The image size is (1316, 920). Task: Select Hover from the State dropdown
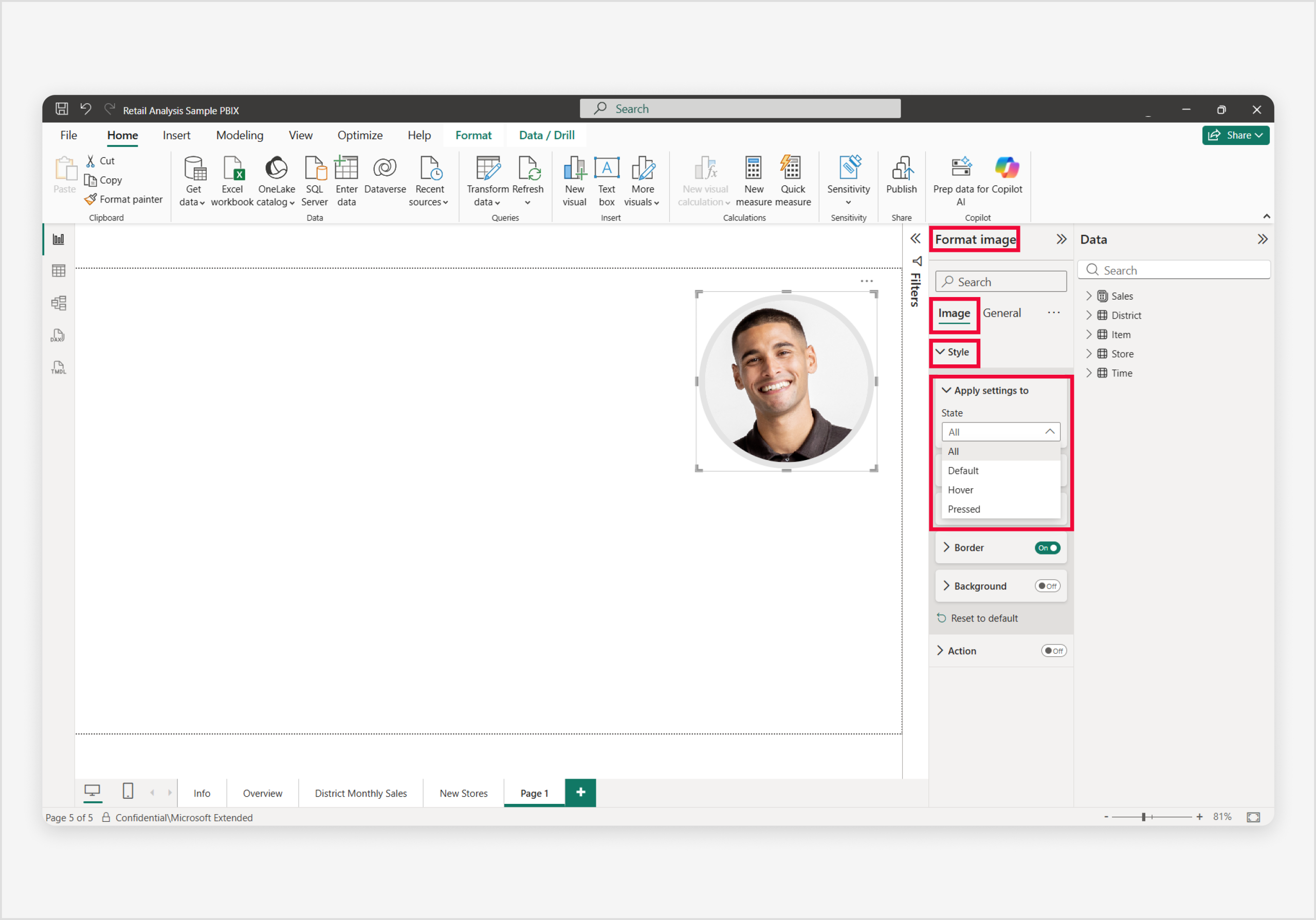point(961,490)
